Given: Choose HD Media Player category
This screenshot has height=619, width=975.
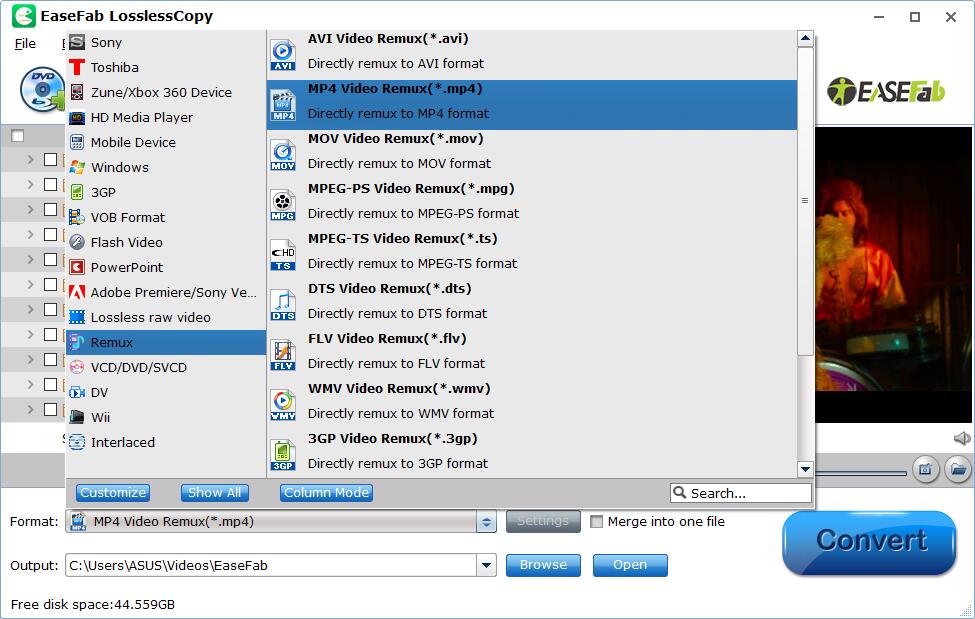Looking at the screenshot, I should click(166, 117).
